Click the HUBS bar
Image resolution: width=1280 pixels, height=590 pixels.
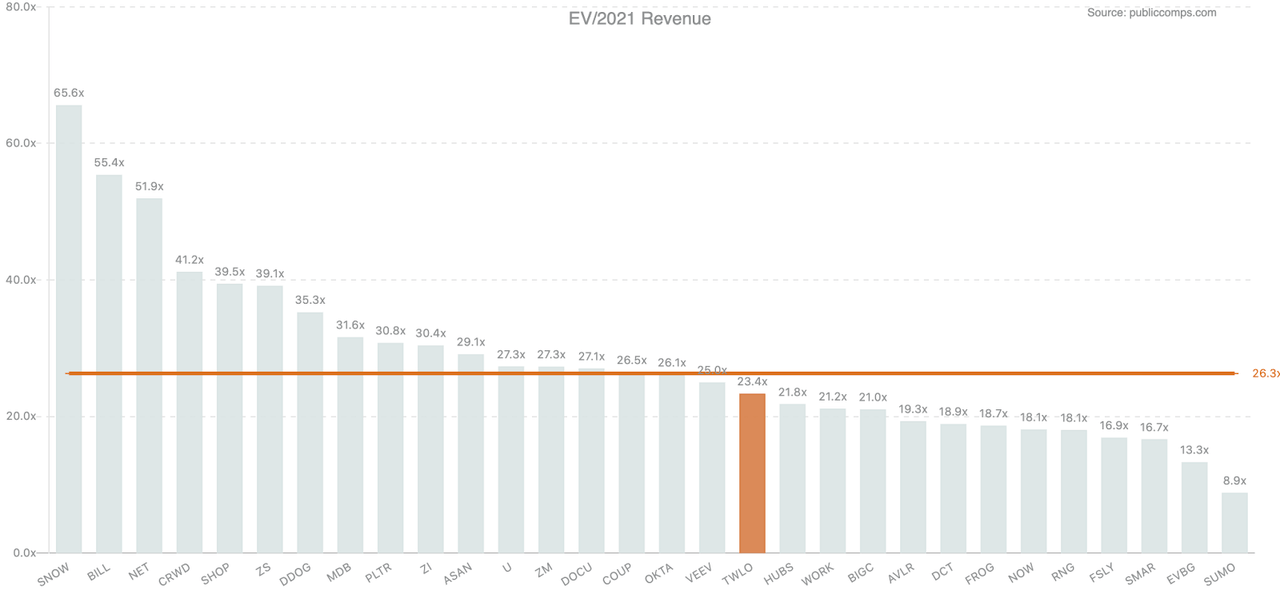[x=792, y=478]
